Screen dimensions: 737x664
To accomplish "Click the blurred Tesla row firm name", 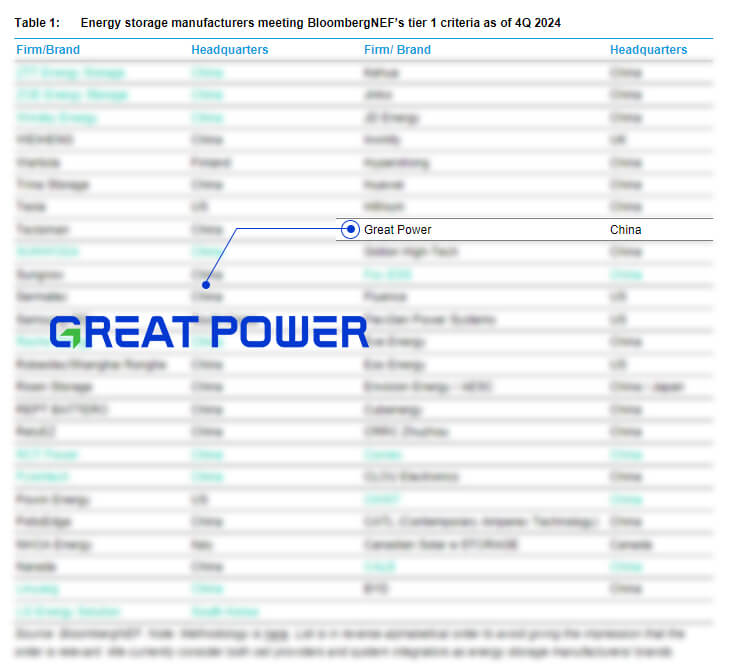I will 30,207.
